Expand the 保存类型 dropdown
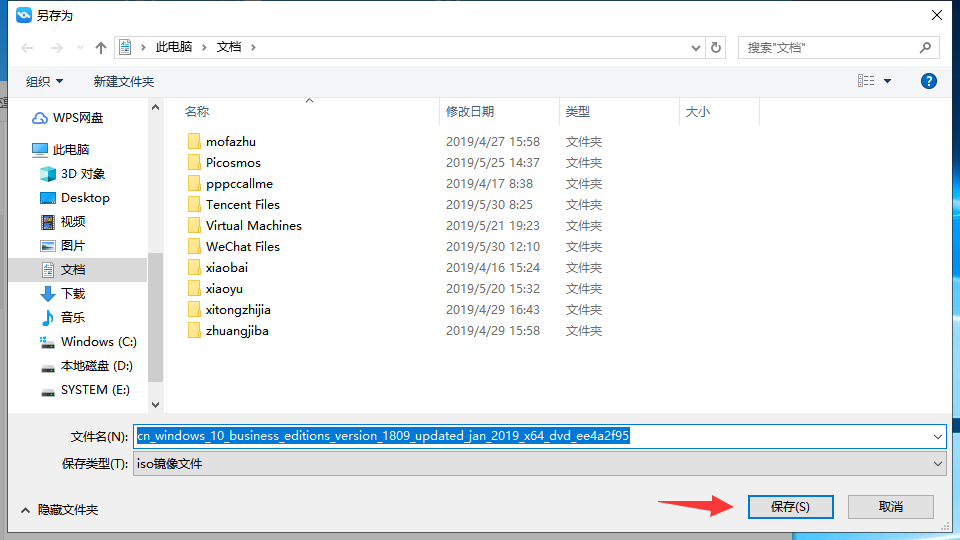The width and height of the screenshot is (960, 540). [x=937, y=464]
